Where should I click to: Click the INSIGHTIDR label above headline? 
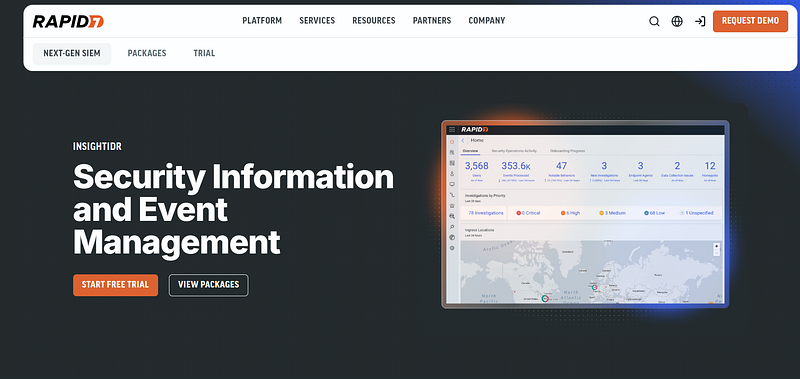coord(97,147)
